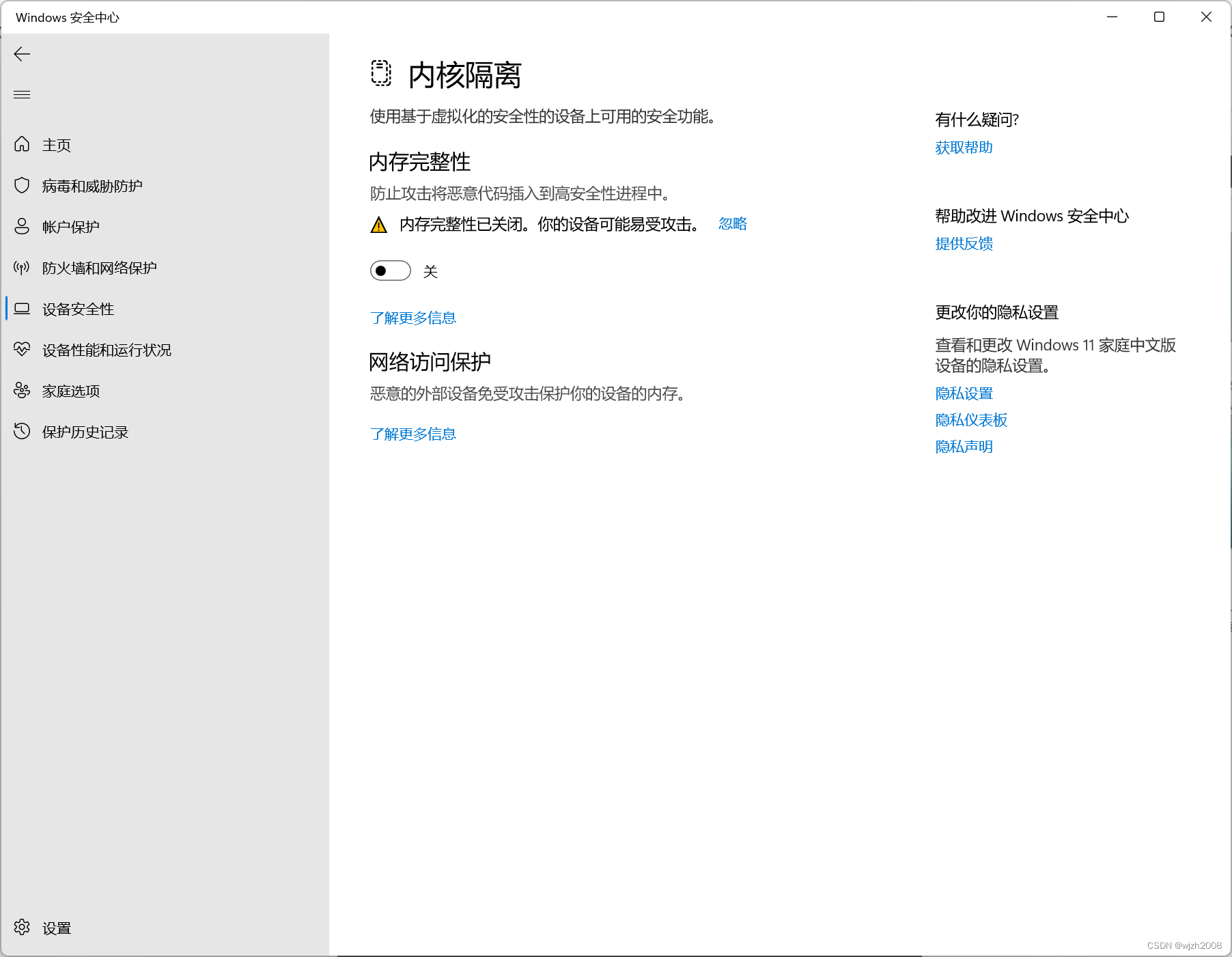Click the back arrow button
Image resolution: width=1232 pixels, height=957 pixels.
(22, 53)
